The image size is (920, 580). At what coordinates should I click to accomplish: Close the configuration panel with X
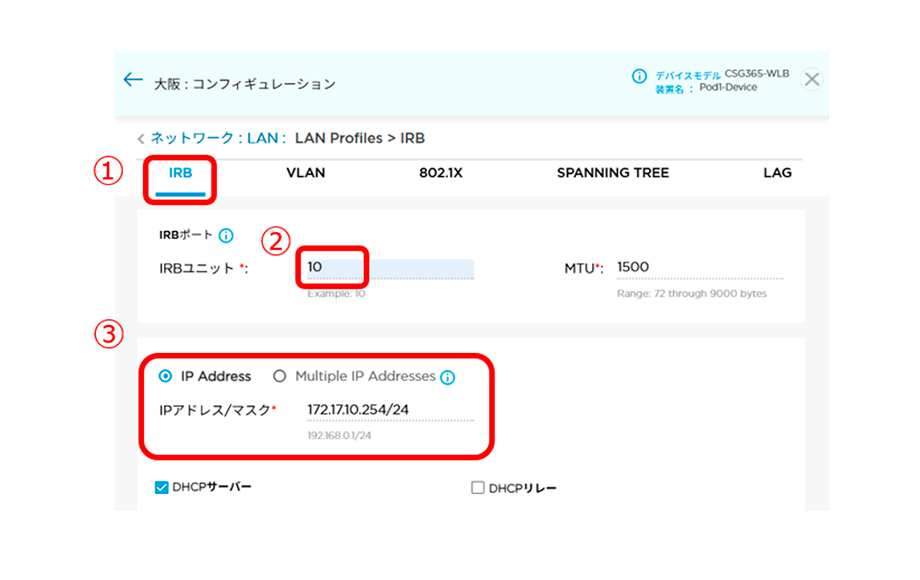pos(812,80)
